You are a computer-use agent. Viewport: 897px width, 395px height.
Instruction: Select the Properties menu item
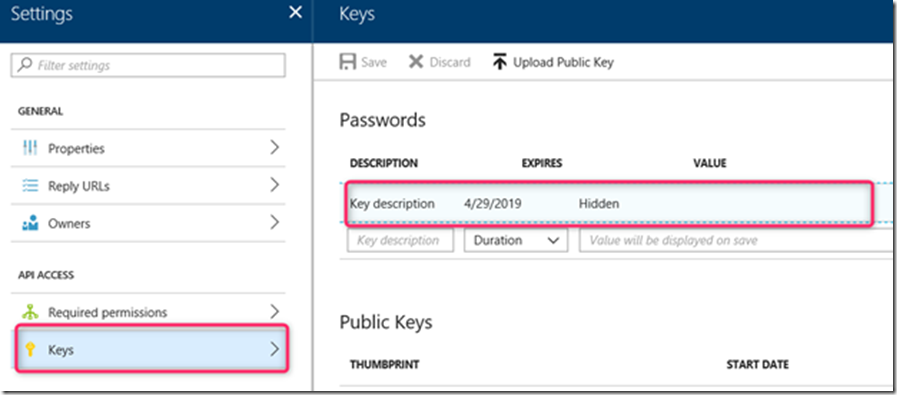[148, 148]
